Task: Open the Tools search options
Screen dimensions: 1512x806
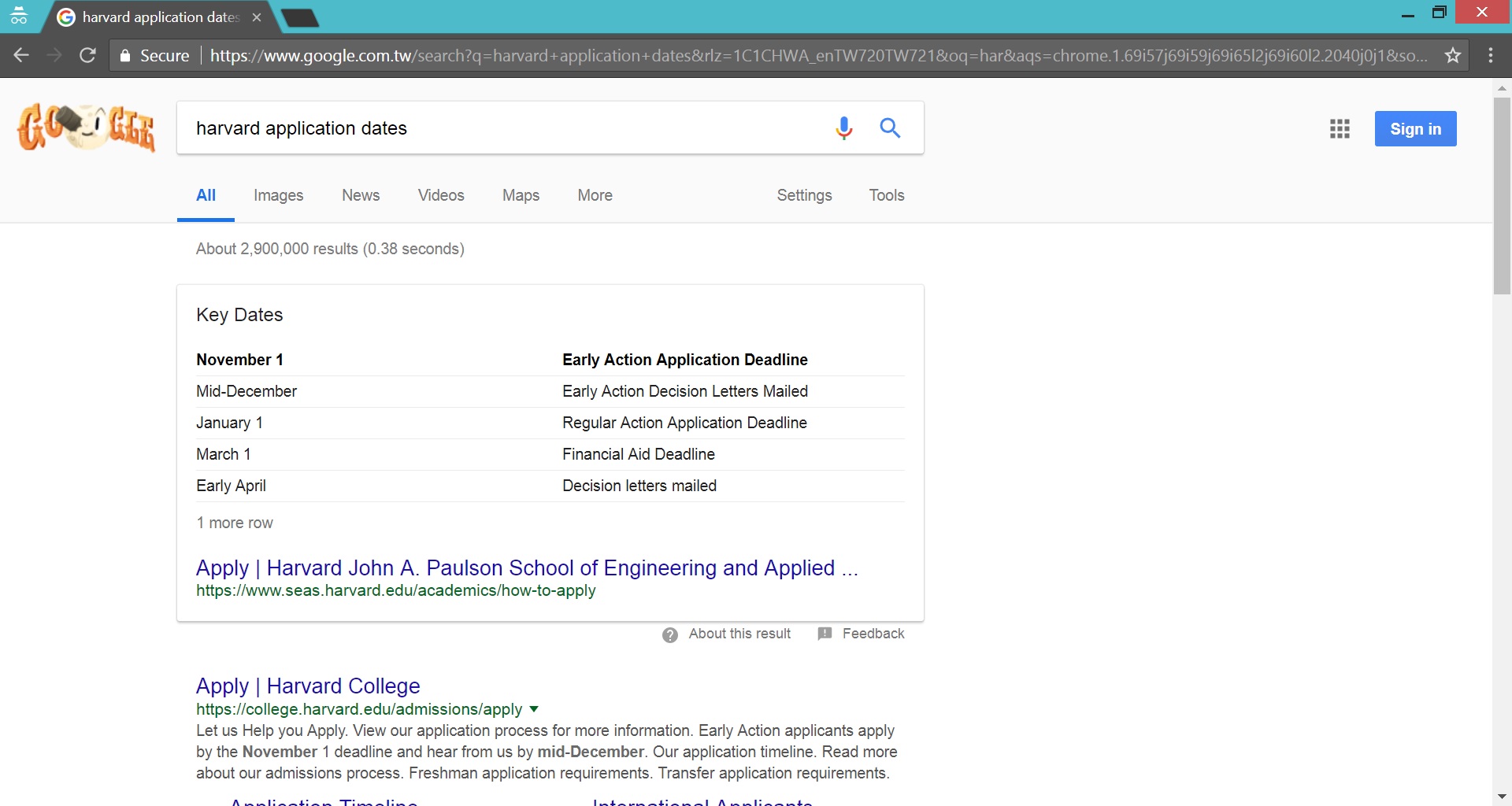Action: pyautogui.click(x=887, y=195)
